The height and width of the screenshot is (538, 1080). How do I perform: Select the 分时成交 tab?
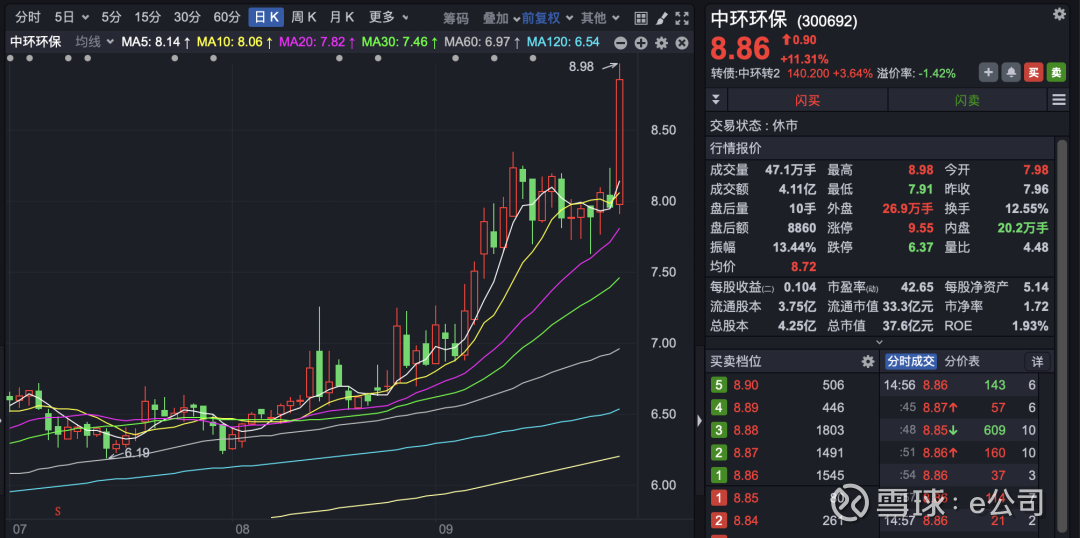click(x=911, y=362)
